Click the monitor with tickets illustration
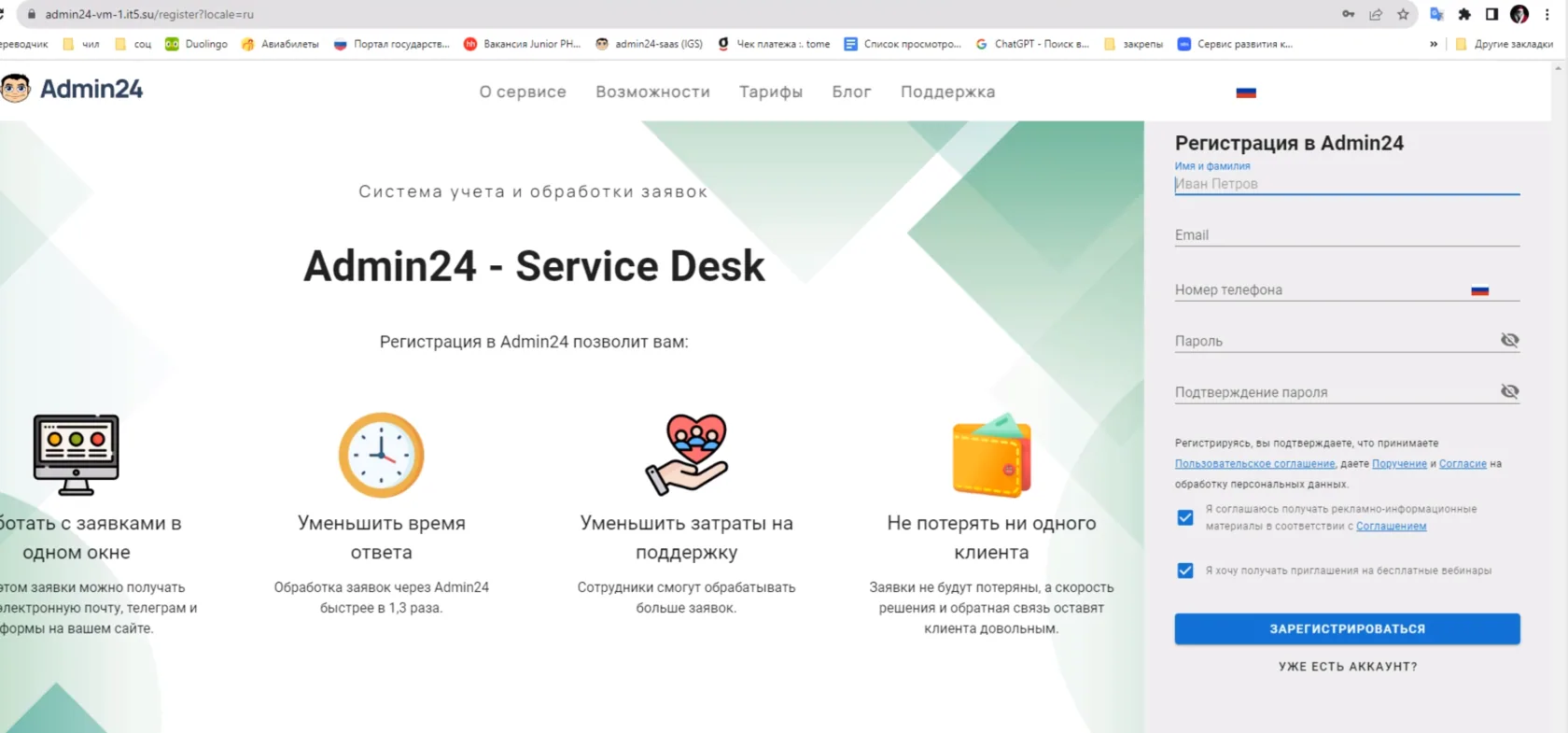The height and width of the screenshot is (733, 1568). click(77, 455)
